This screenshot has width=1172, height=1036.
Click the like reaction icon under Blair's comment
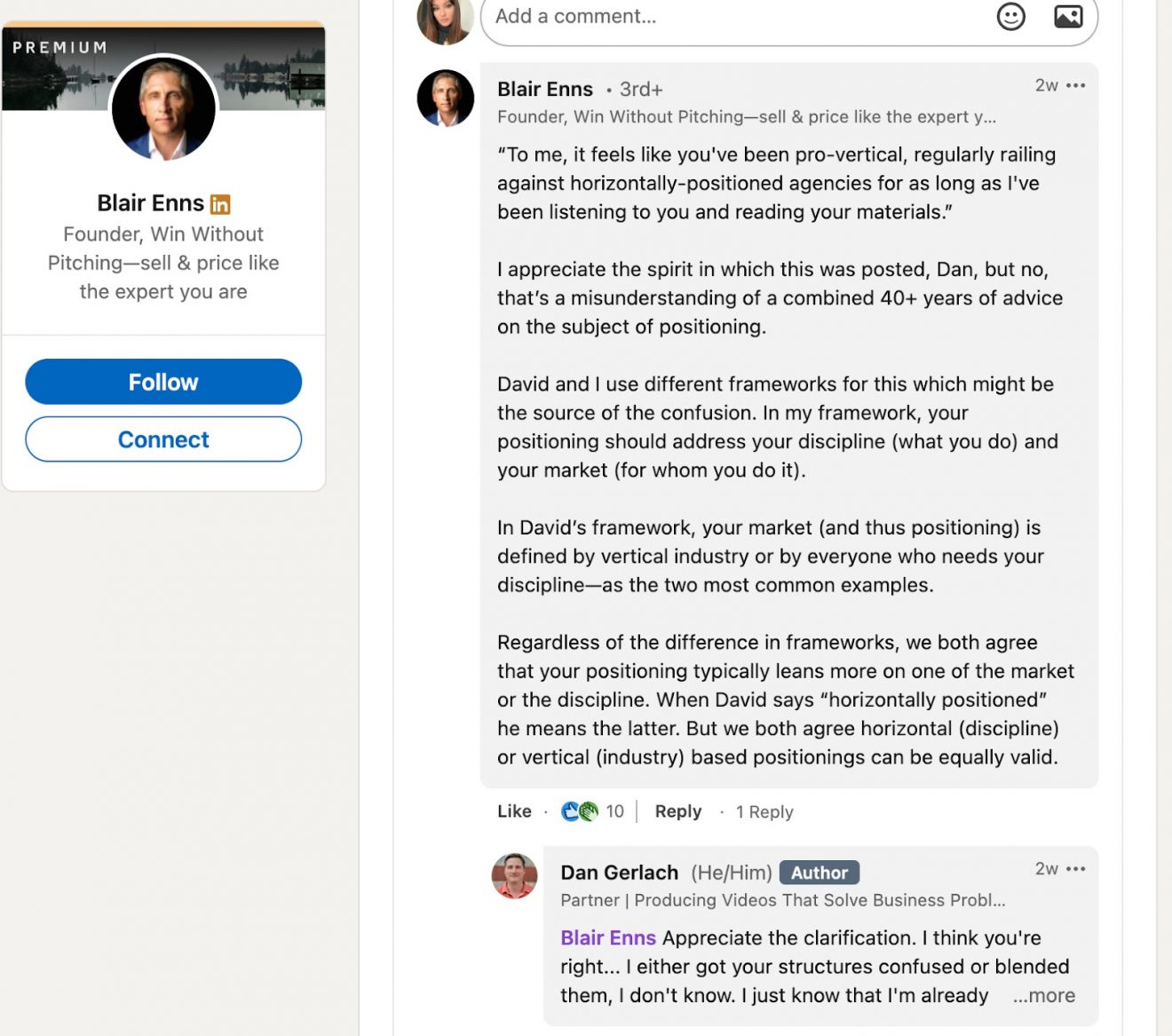point(569,811)
